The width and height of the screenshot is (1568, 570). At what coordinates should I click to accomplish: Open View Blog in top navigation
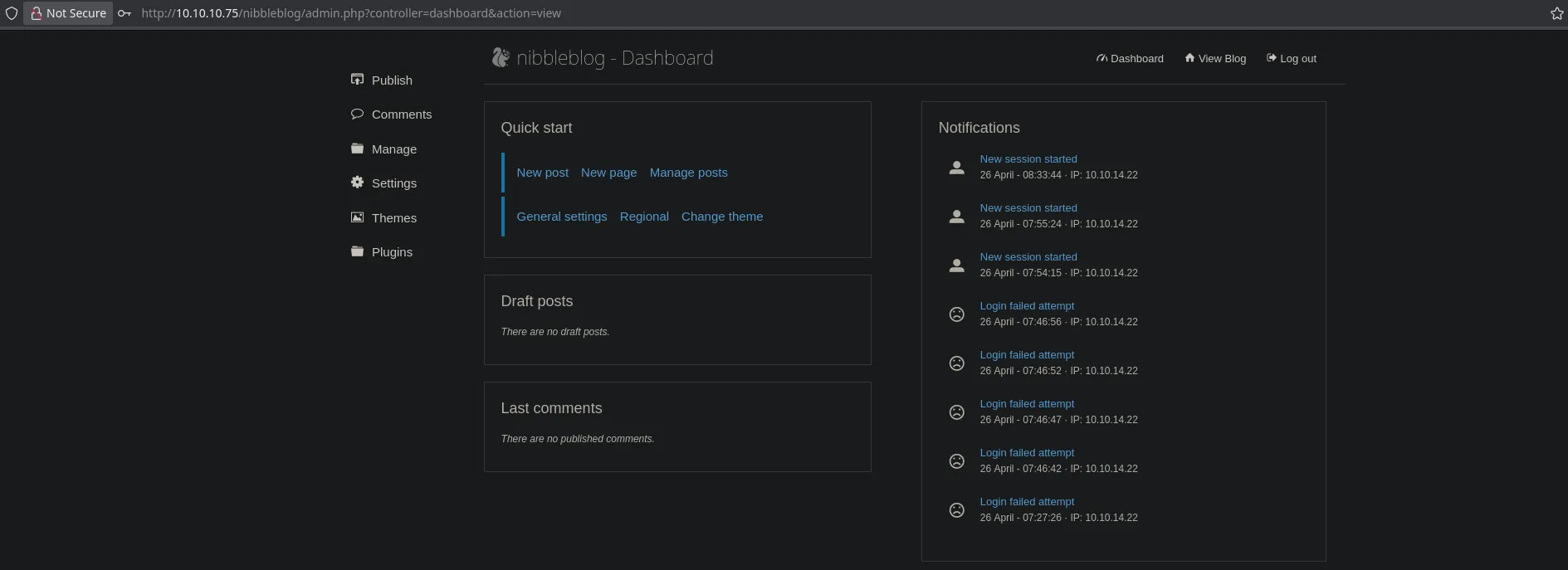click(x=1215, y=59)
